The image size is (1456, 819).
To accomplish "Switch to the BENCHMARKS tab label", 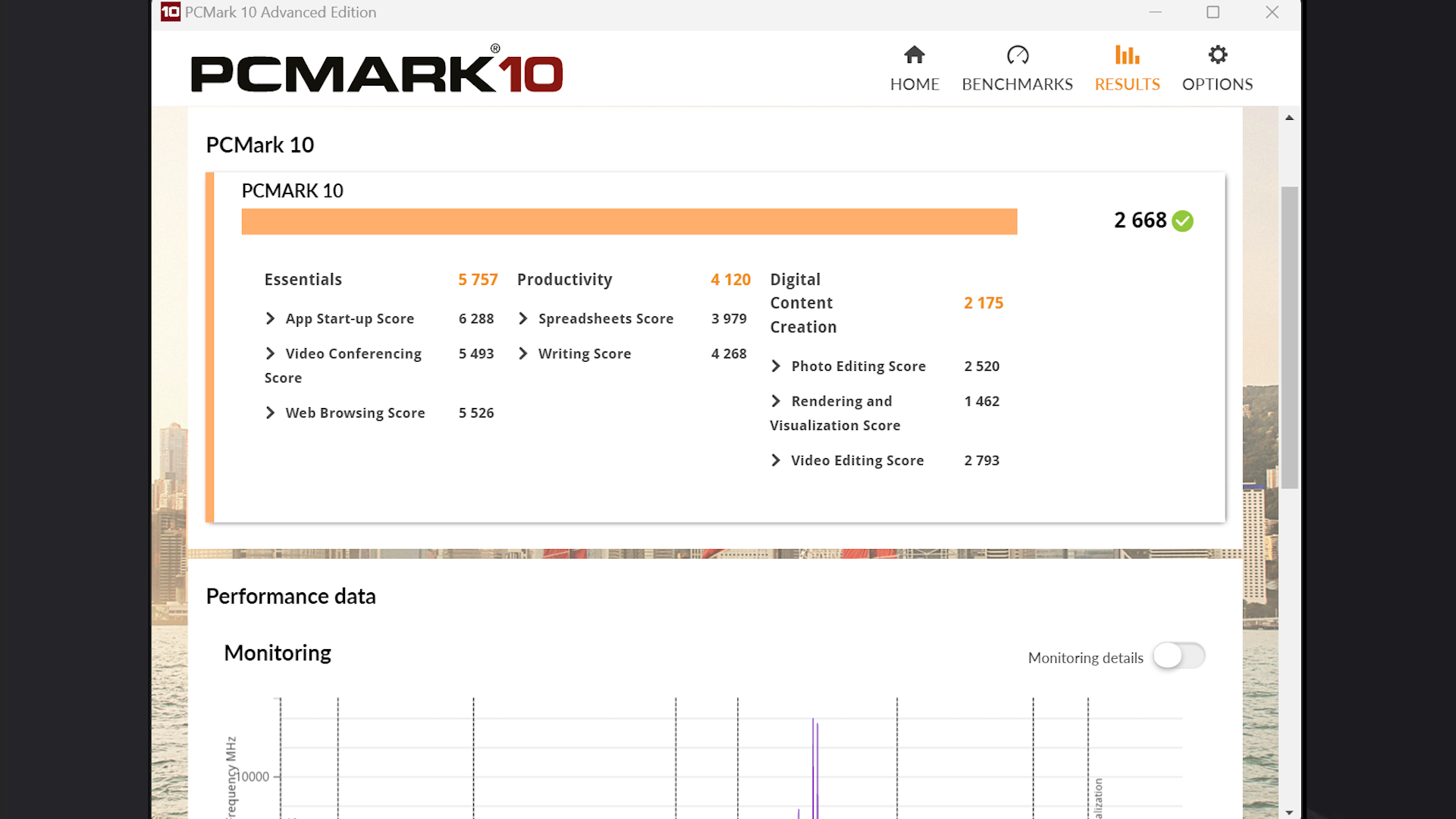I will 1017,84.
